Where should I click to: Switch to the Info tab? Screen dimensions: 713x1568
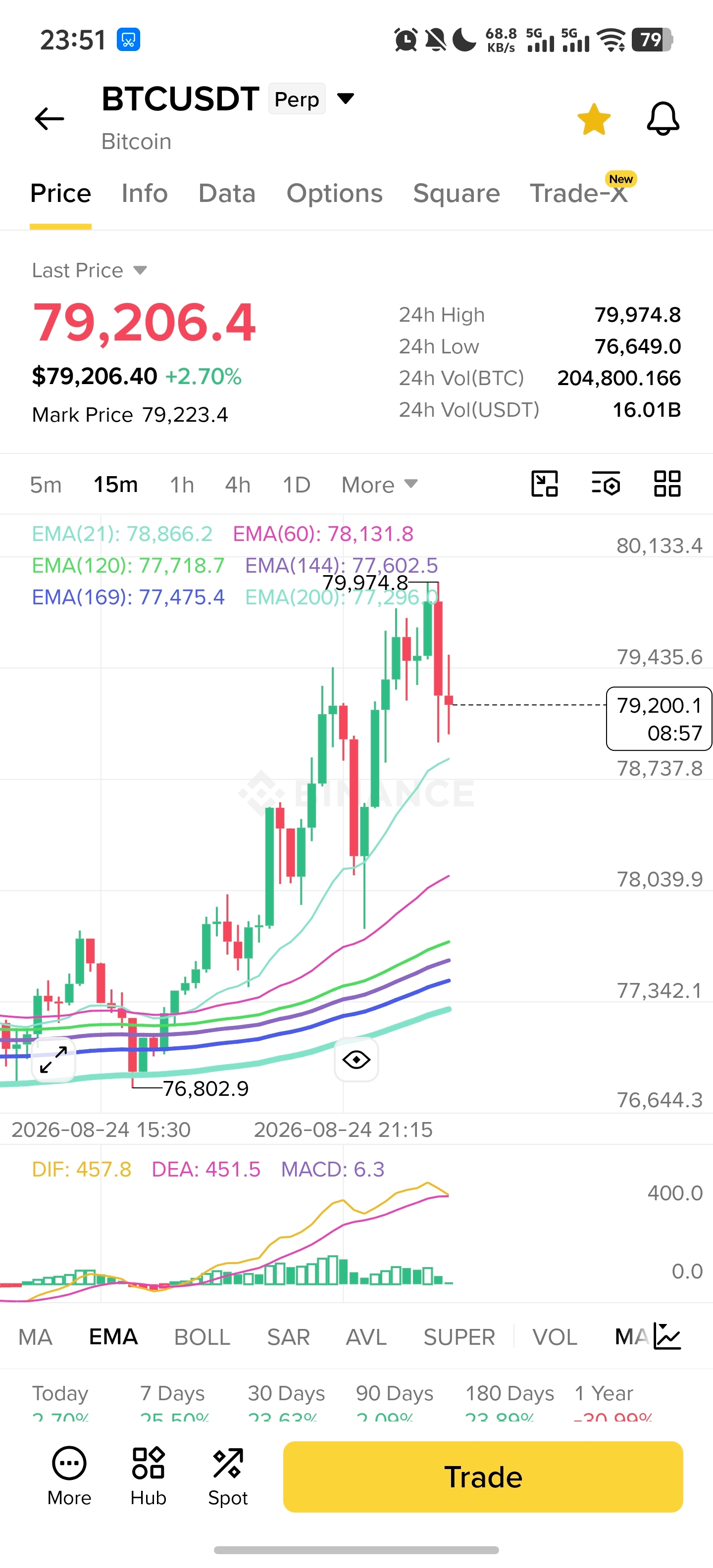(144, 194)
